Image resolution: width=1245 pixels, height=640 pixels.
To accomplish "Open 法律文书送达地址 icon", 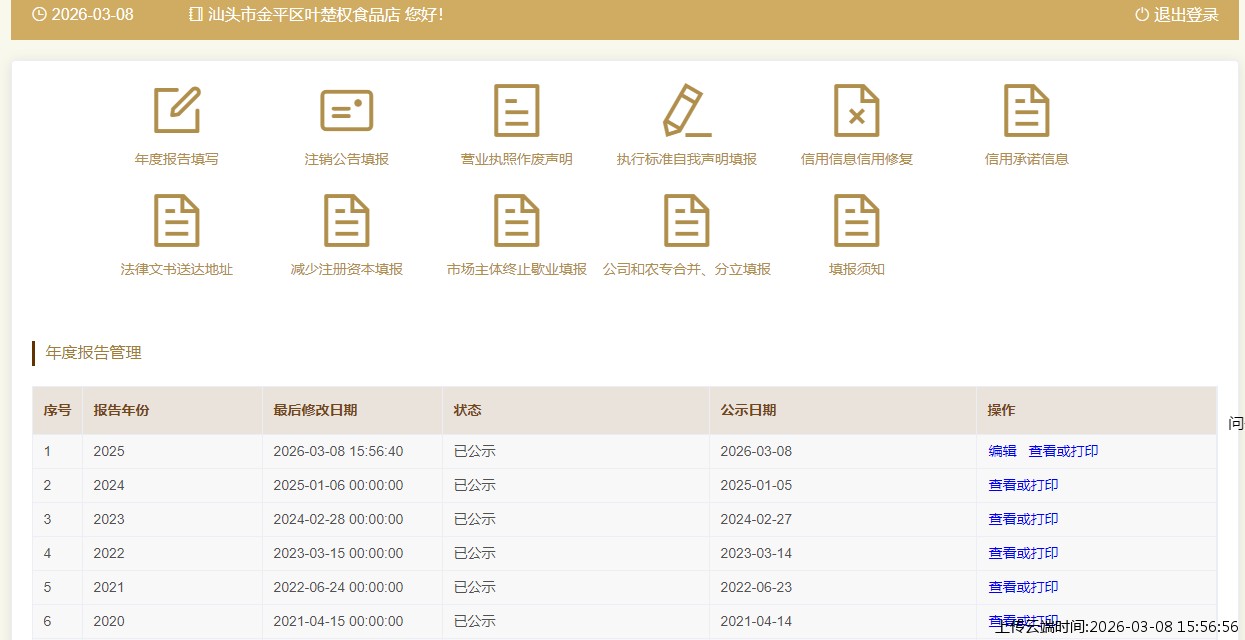I will (177, 221).
